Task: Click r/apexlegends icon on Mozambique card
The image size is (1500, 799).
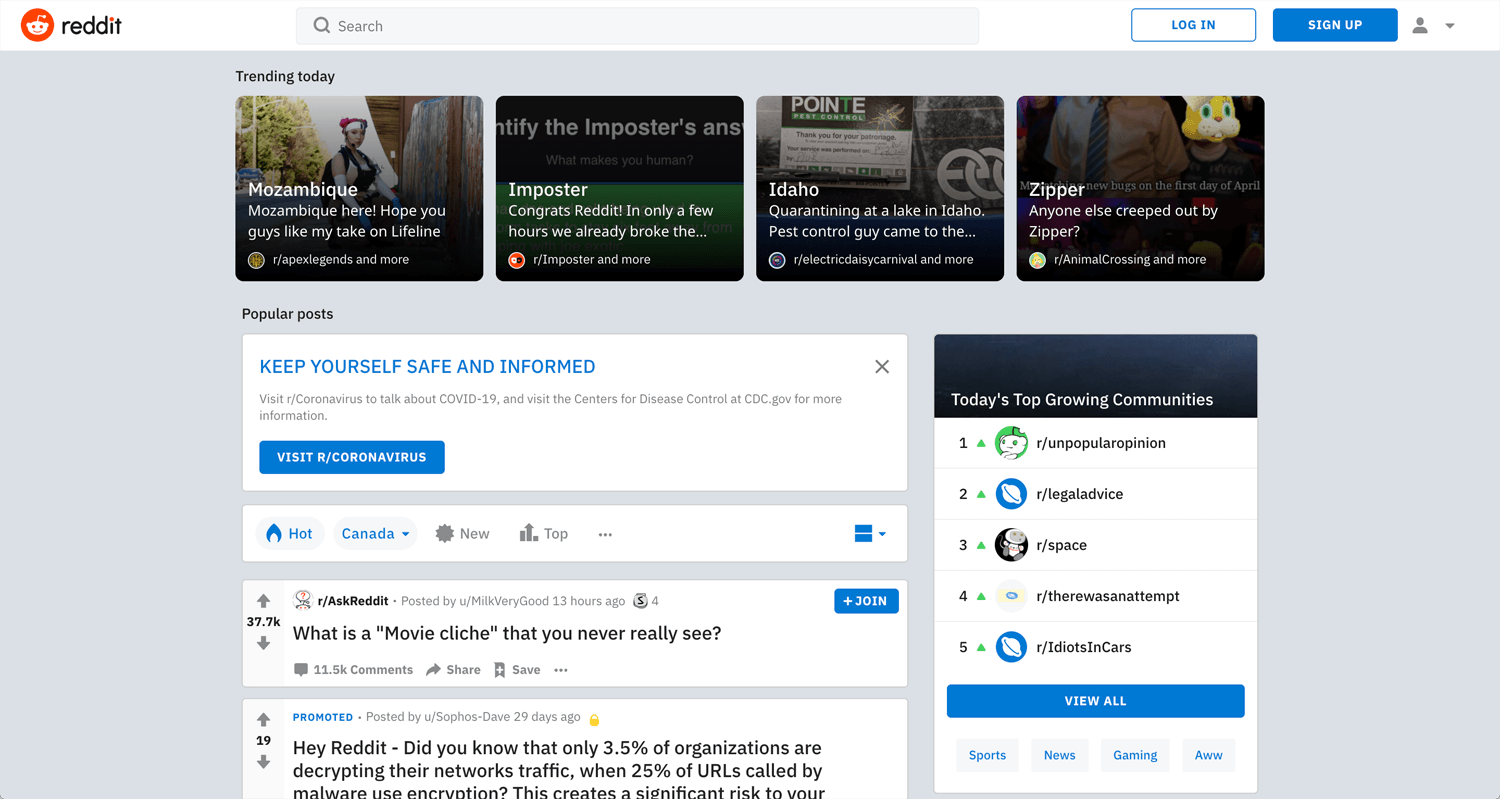Action: click(x=256, y=260)
